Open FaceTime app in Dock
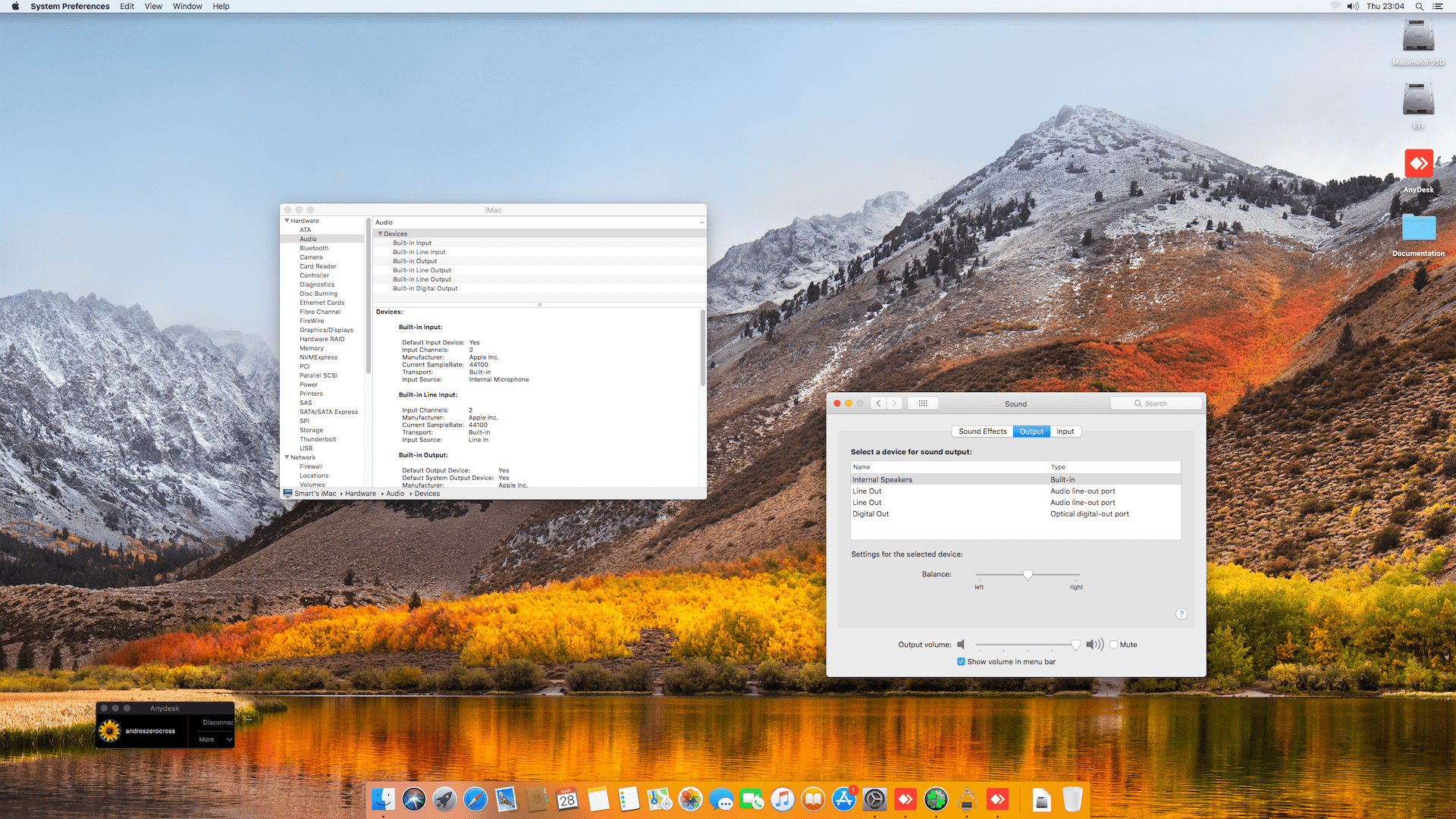The height and width of the screenshot is (819, 1456). [x=752, y=799]
